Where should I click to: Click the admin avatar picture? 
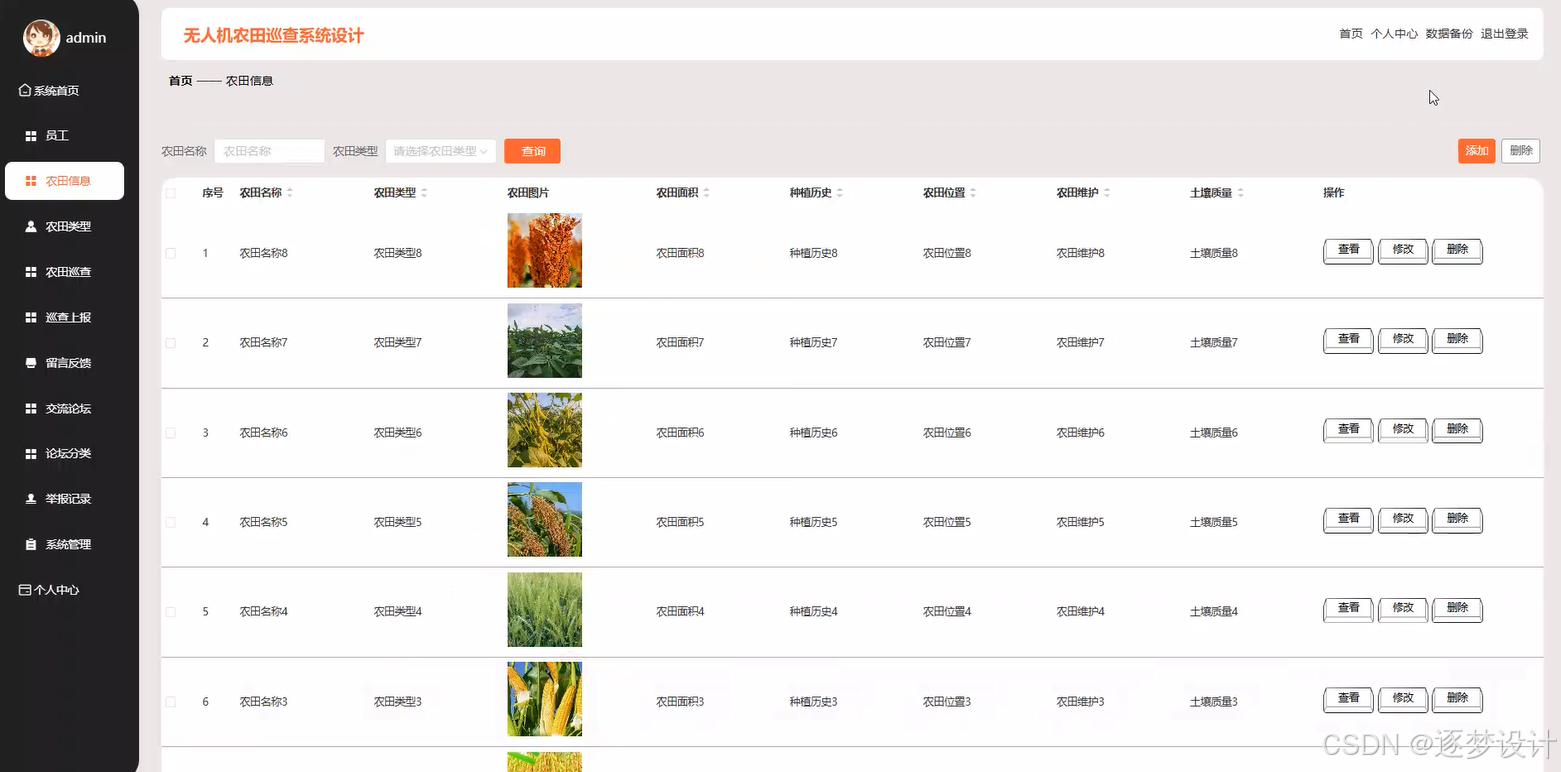41,38
